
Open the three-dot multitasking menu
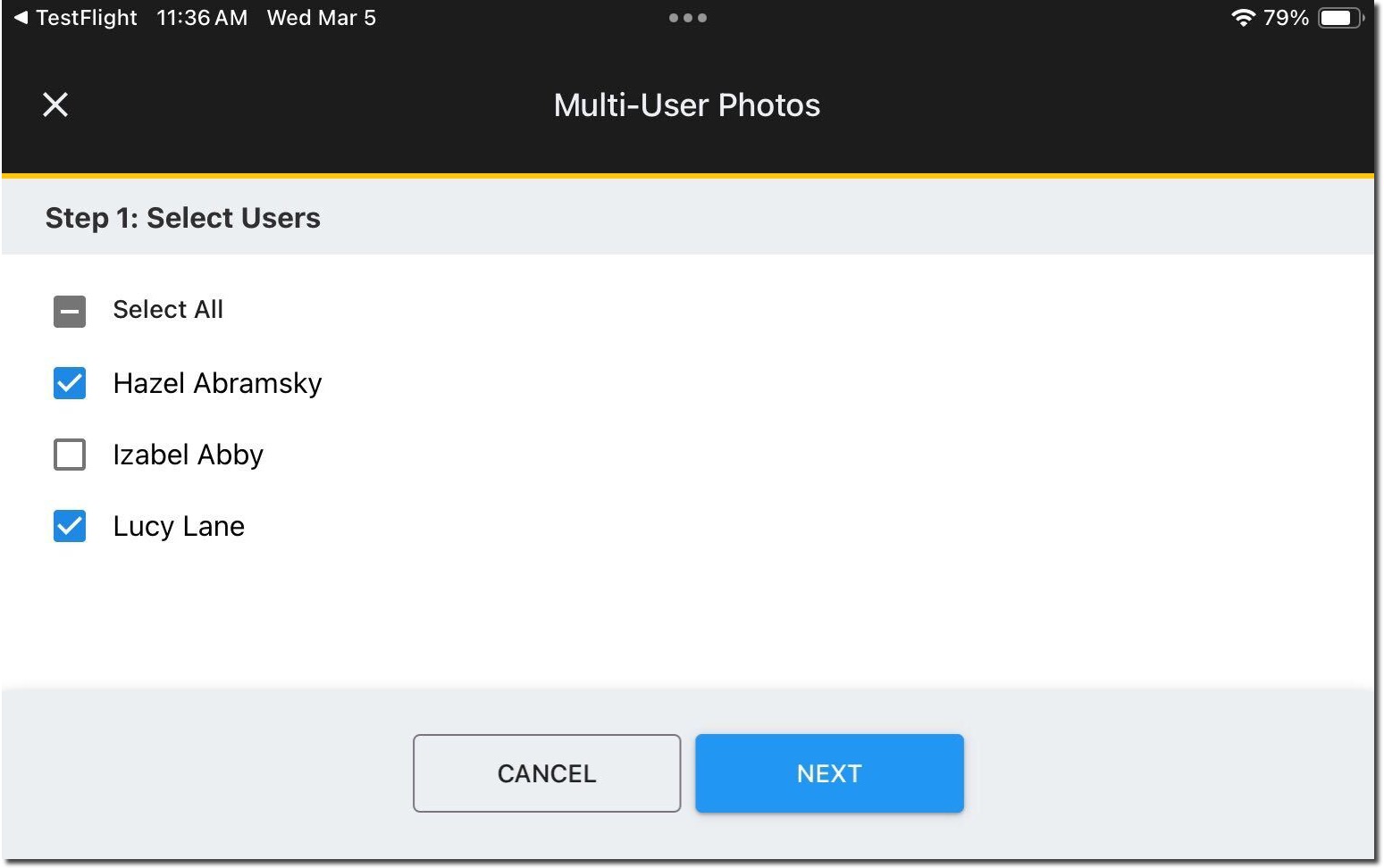click(687, 18)
